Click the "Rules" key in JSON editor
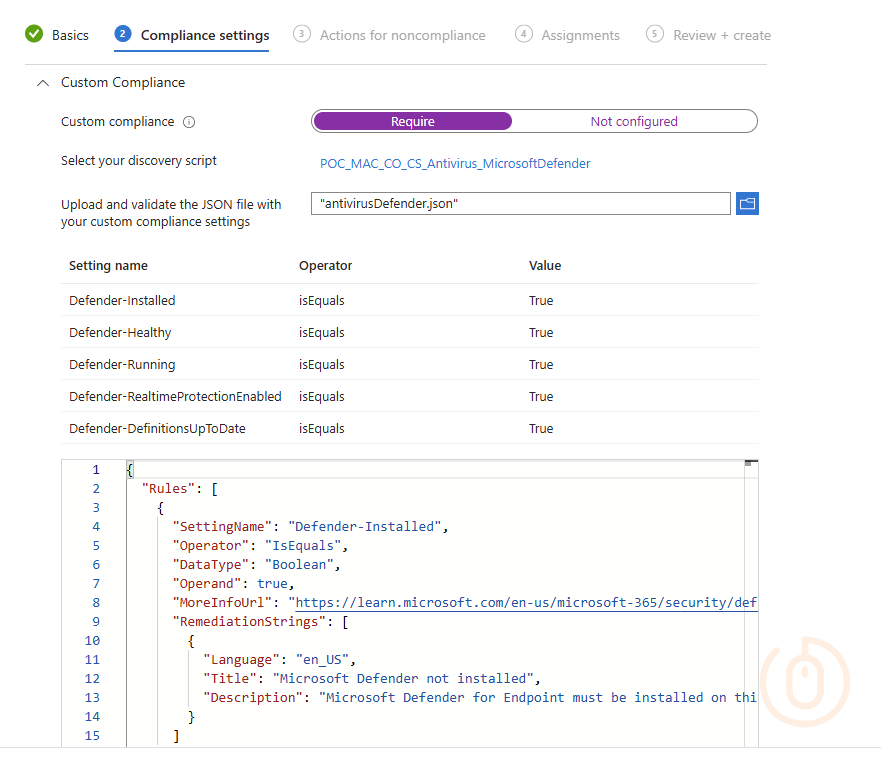The width and height of the screenshot is (881, 758). 168,488
